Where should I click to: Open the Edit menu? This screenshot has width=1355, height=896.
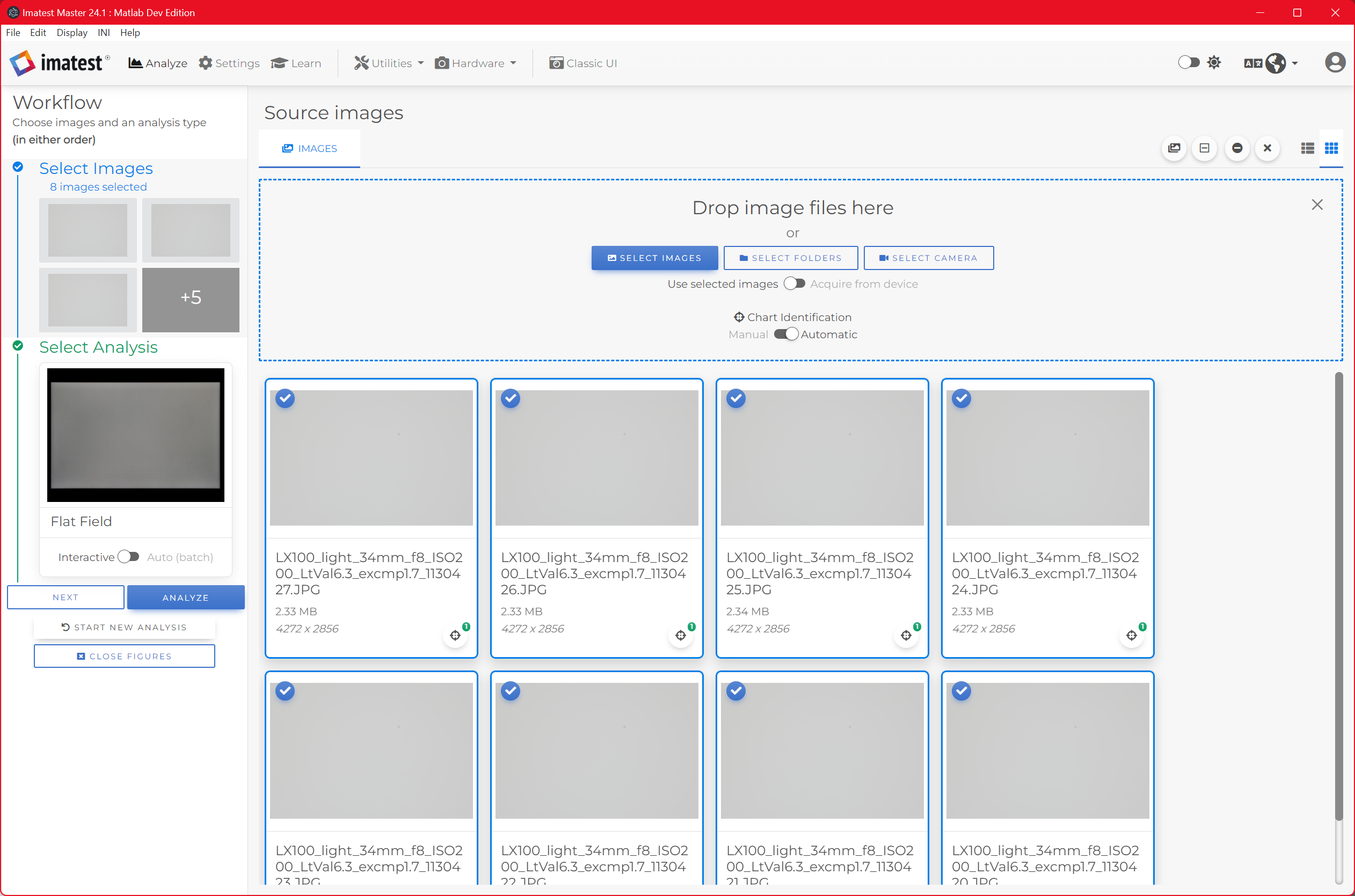point(38,33)
